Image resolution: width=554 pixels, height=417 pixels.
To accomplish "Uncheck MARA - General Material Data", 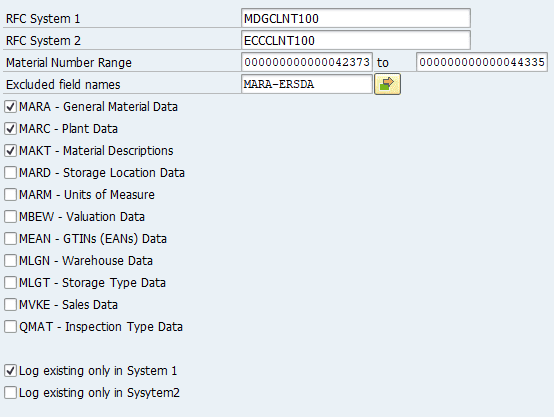I will [x=11, y=107].
